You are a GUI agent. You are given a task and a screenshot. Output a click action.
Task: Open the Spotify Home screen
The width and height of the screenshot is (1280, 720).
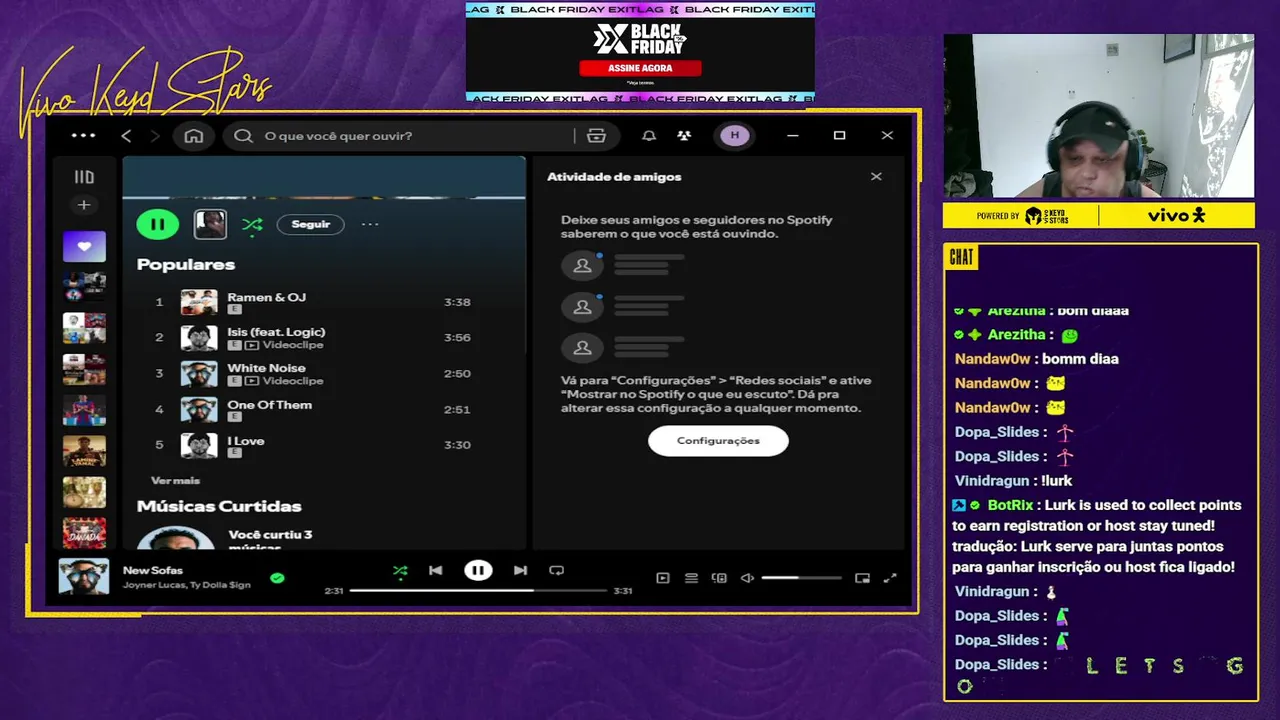(x=194, y=136)
